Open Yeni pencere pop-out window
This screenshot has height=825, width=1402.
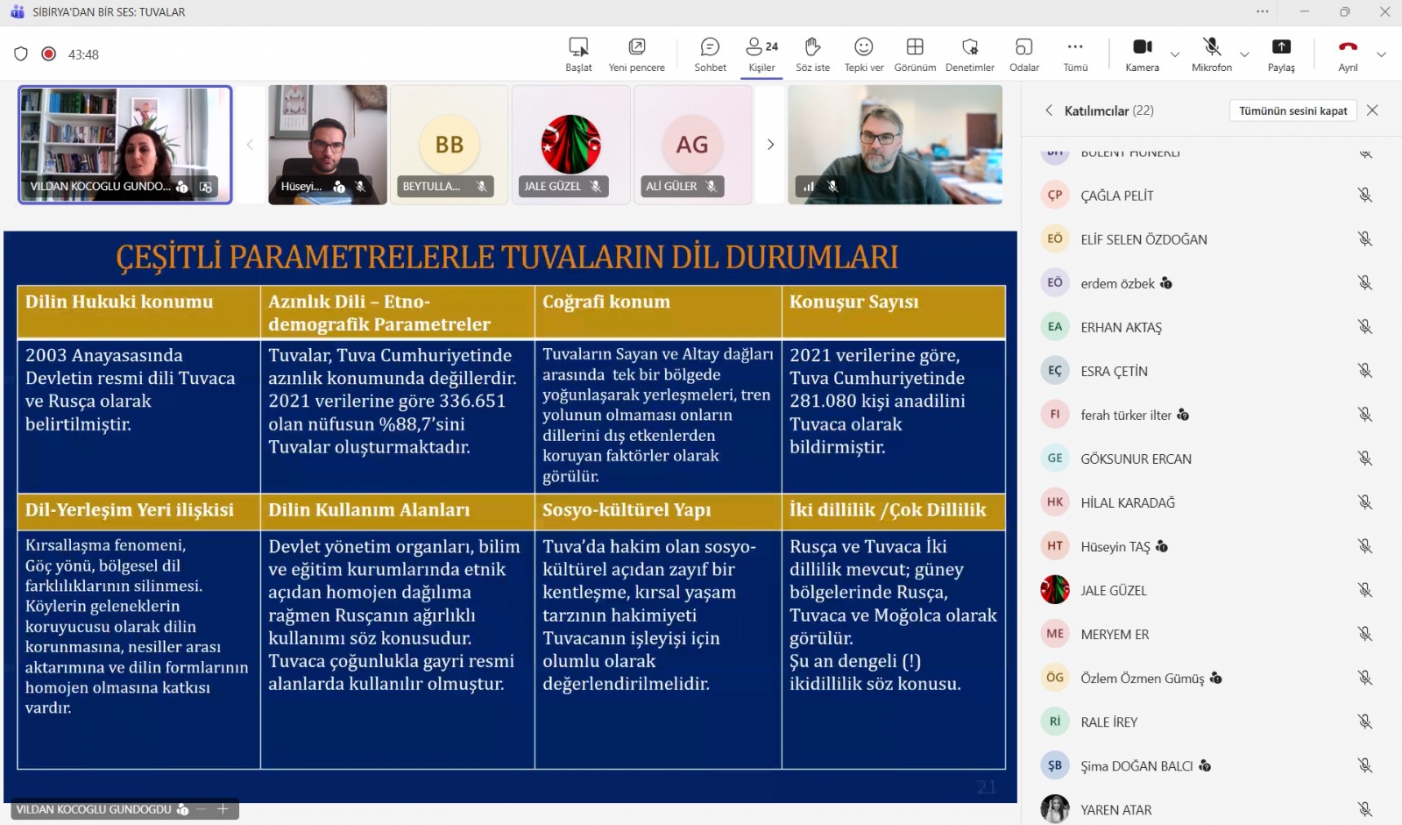[x=636, y=47]
